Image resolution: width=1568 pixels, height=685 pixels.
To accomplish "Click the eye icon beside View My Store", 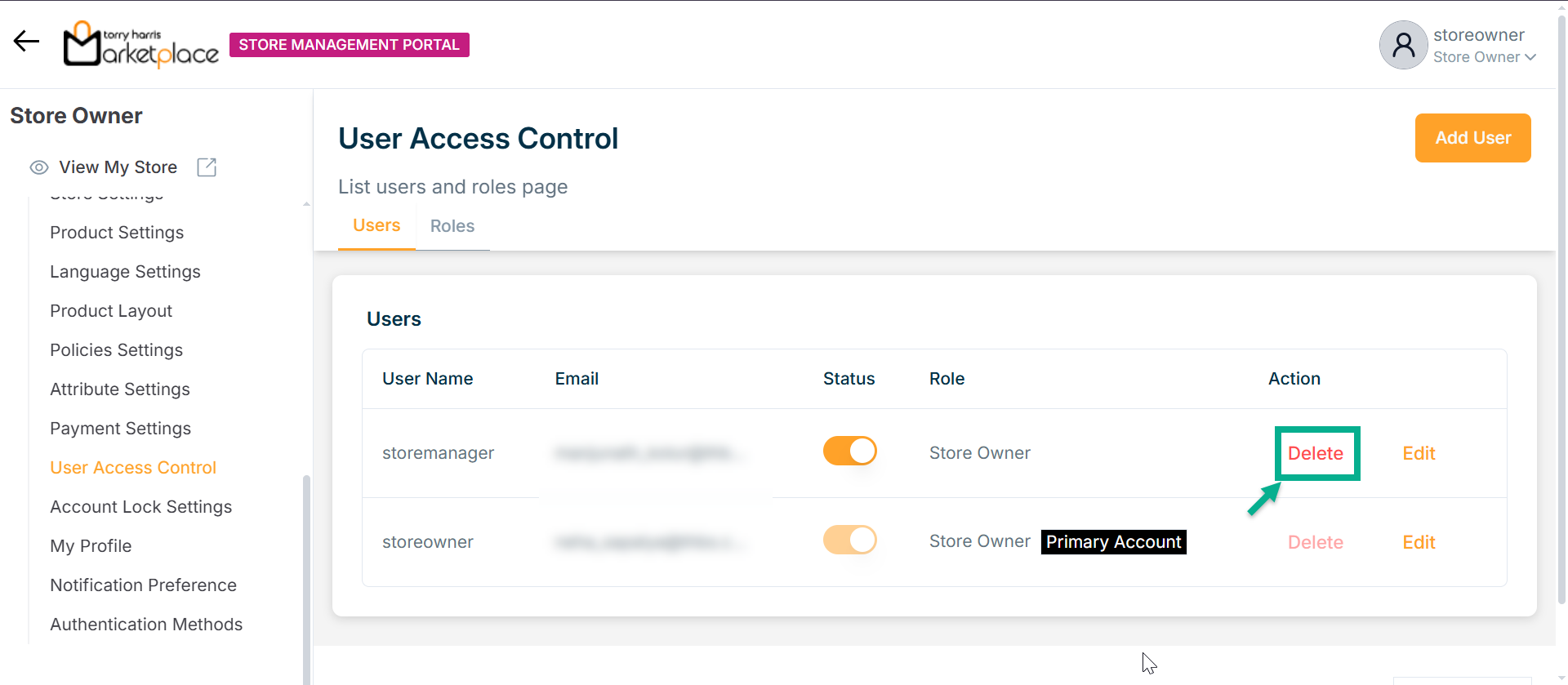I will click(38, 167).
